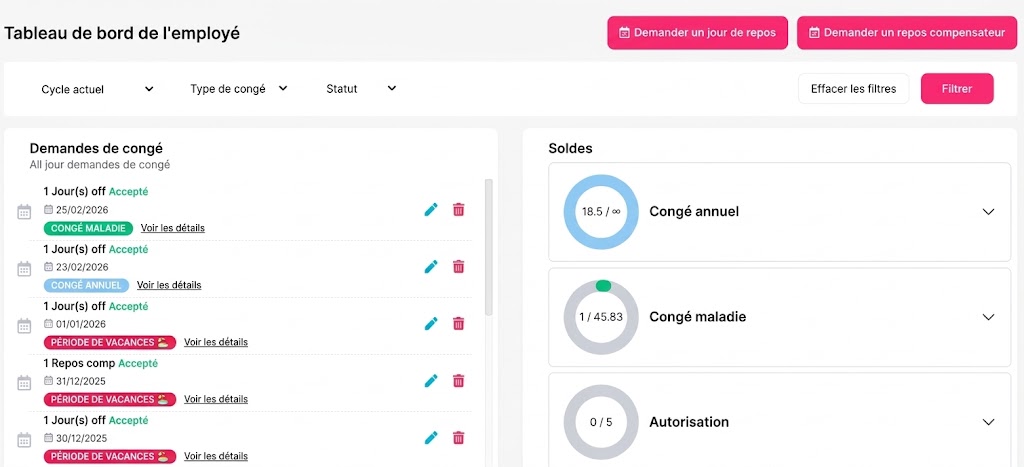Image resolution: width=1024 pixels, height=467 pixels.
Task: Edit the 23/02/2026 leave request
Action: tap(431, 266)
